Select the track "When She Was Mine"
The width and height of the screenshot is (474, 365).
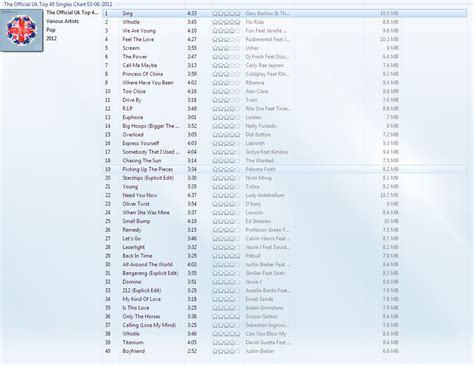146,213
